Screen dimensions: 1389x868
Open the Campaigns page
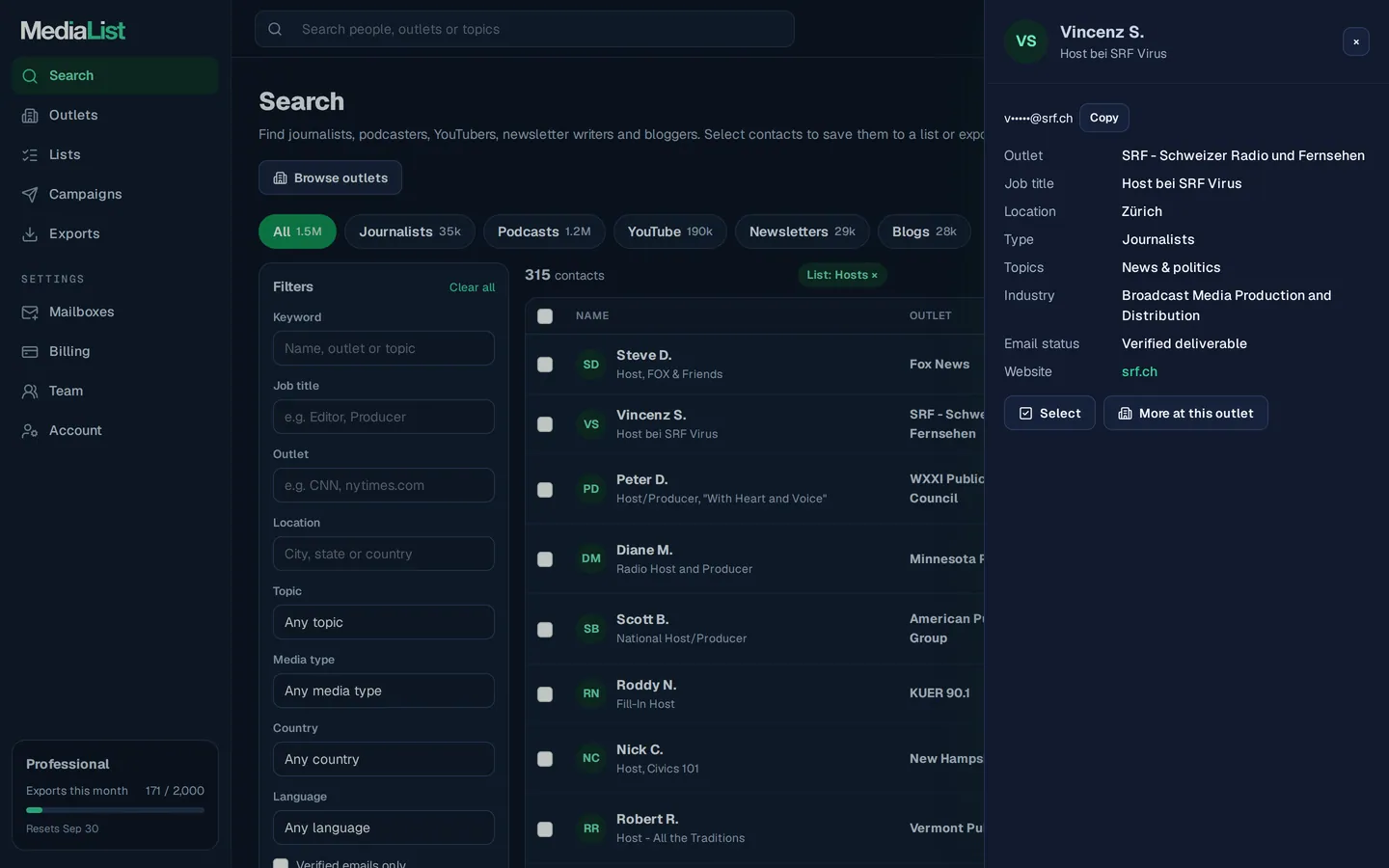[115, 194]
